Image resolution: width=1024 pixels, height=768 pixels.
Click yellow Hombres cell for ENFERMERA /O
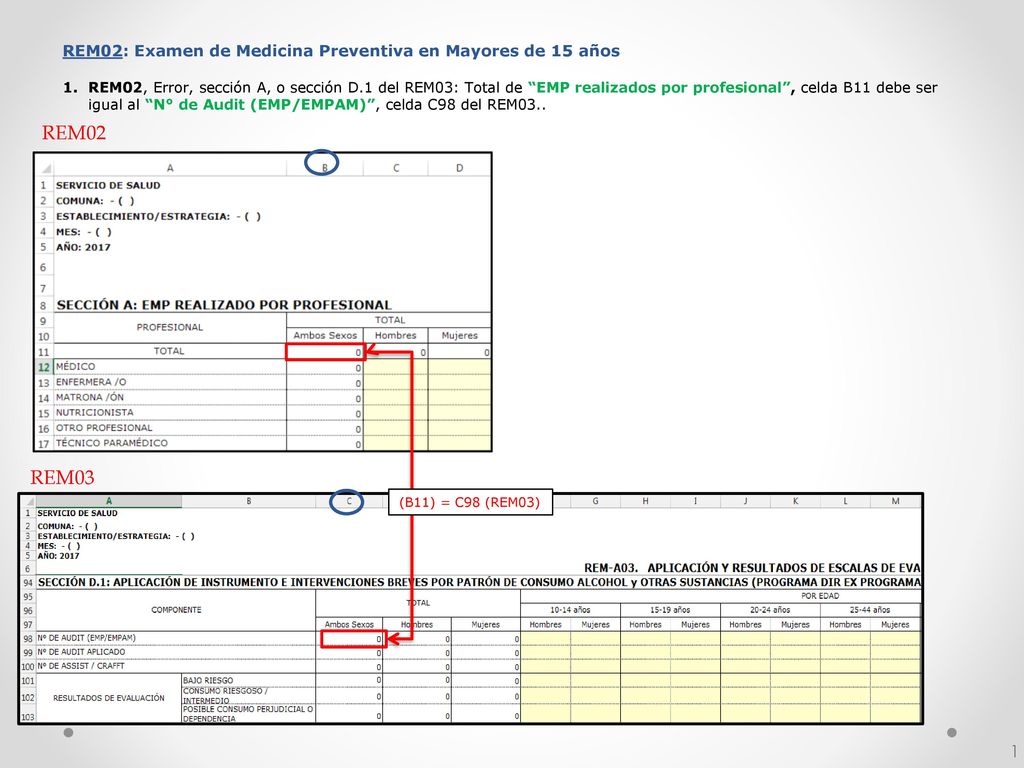pos(396,382)
